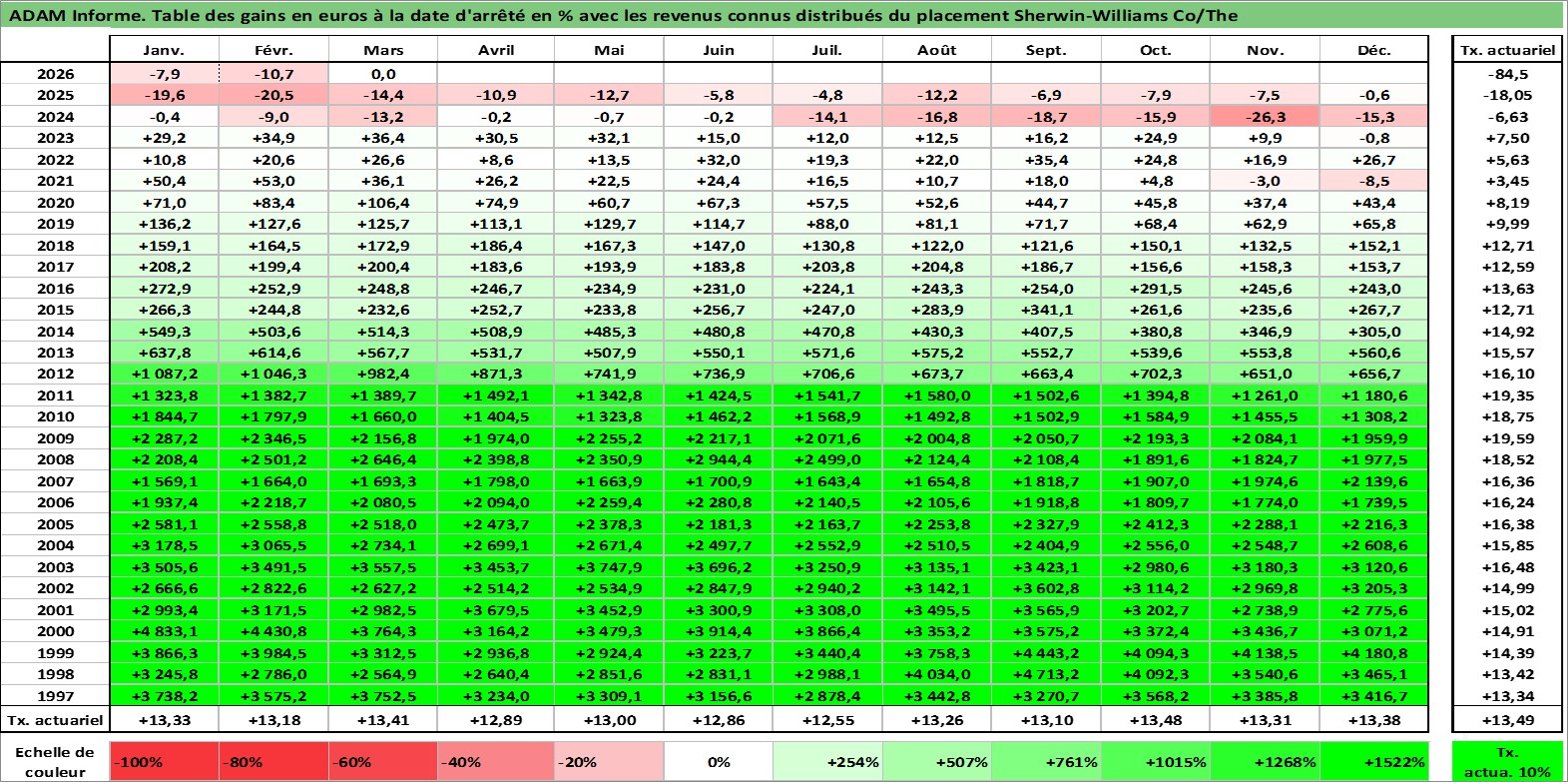Click the +3 747,9 cell for May 2003
1568x782 pixels.
(609, 567)
